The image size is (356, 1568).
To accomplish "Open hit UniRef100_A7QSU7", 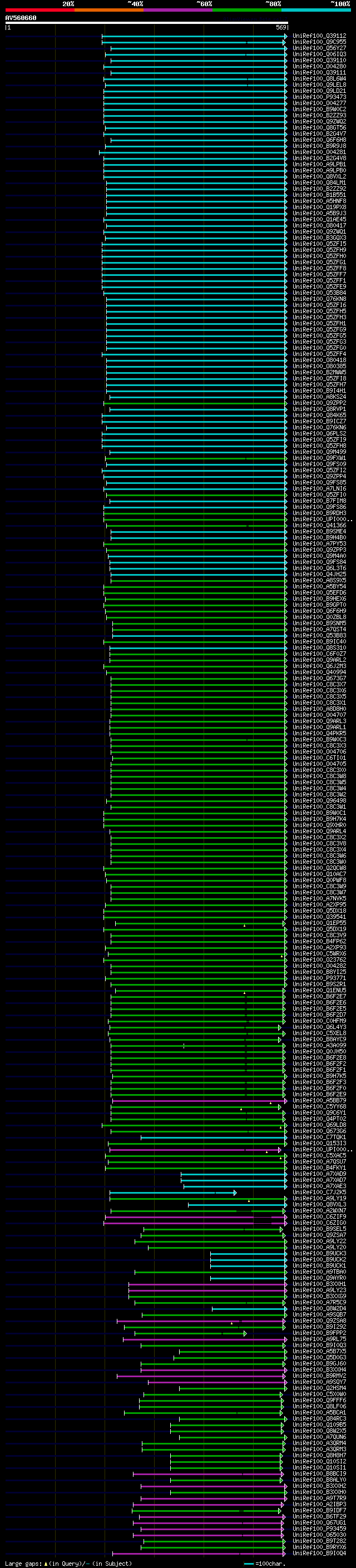I will 319,1161.
